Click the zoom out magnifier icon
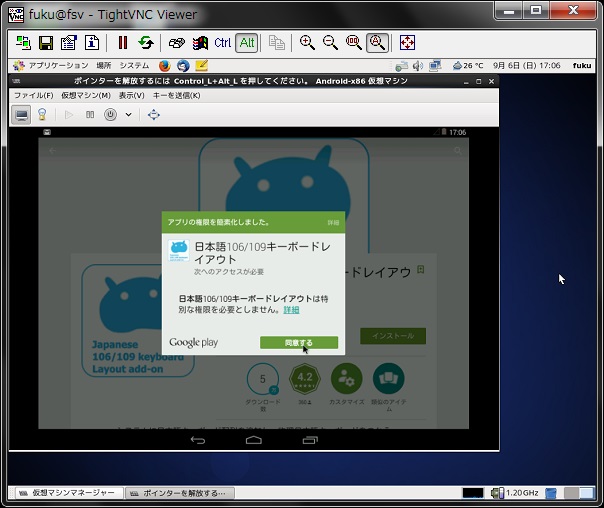The height and width of the screenshot is (508, 604). click(x=331, y=43)
